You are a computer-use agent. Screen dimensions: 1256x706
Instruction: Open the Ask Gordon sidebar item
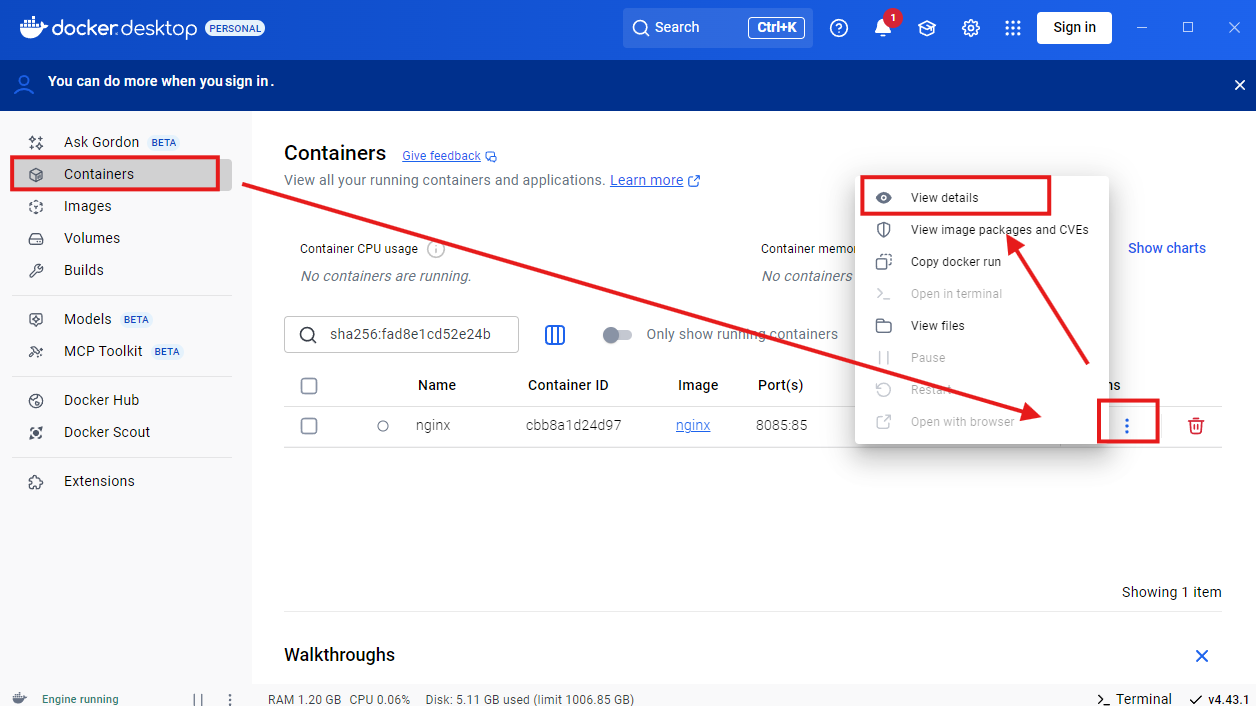coord(121,142)
